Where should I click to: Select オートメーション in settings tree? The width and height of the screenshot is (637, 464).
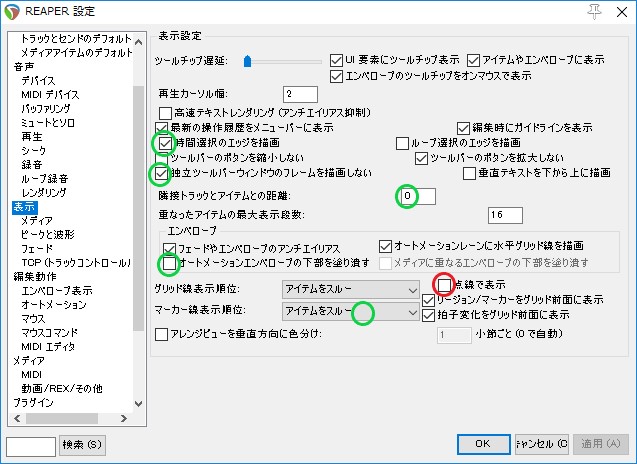[54, 305]
